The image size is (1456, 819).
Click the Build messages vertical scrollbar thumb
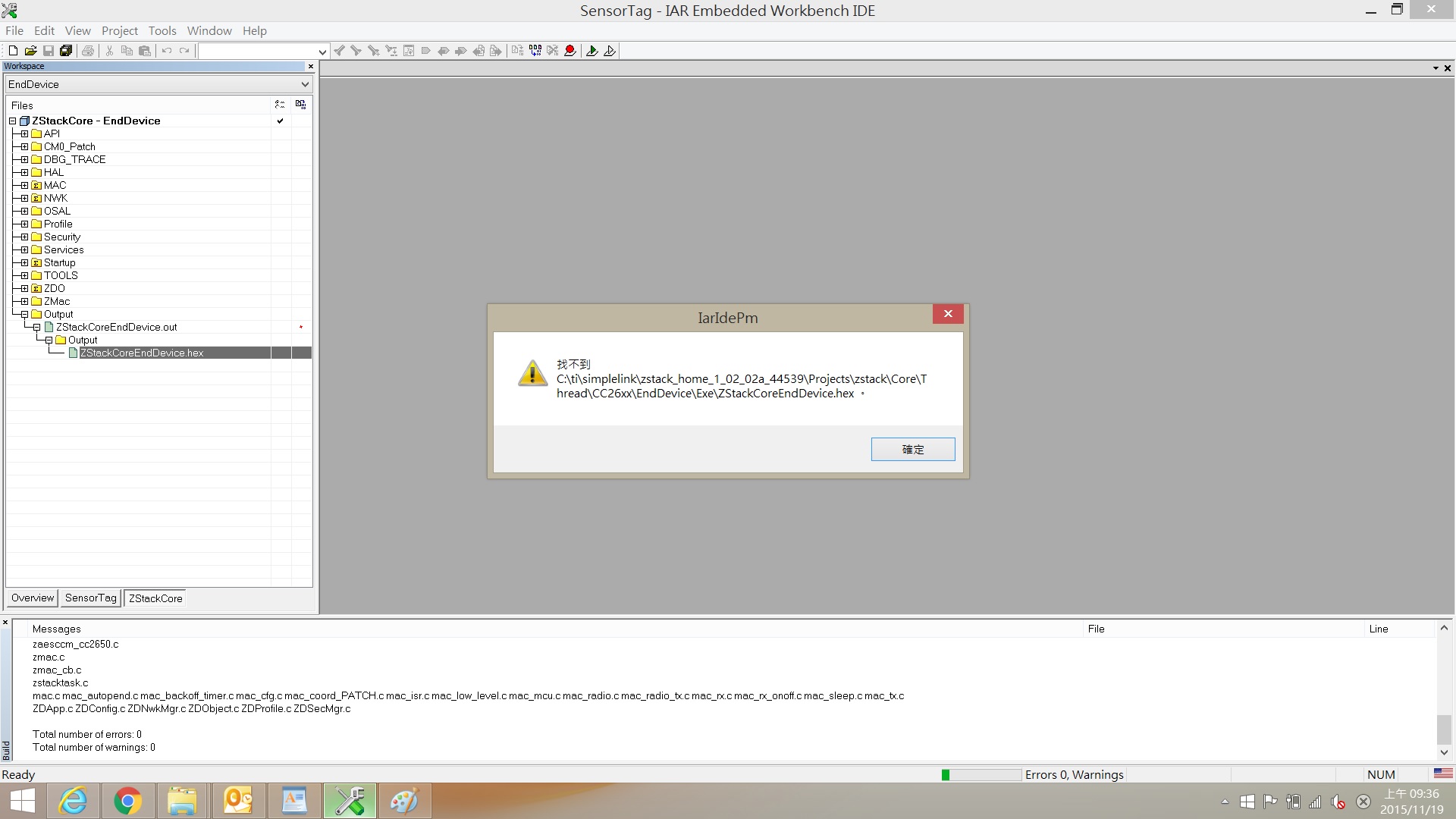1444,730
